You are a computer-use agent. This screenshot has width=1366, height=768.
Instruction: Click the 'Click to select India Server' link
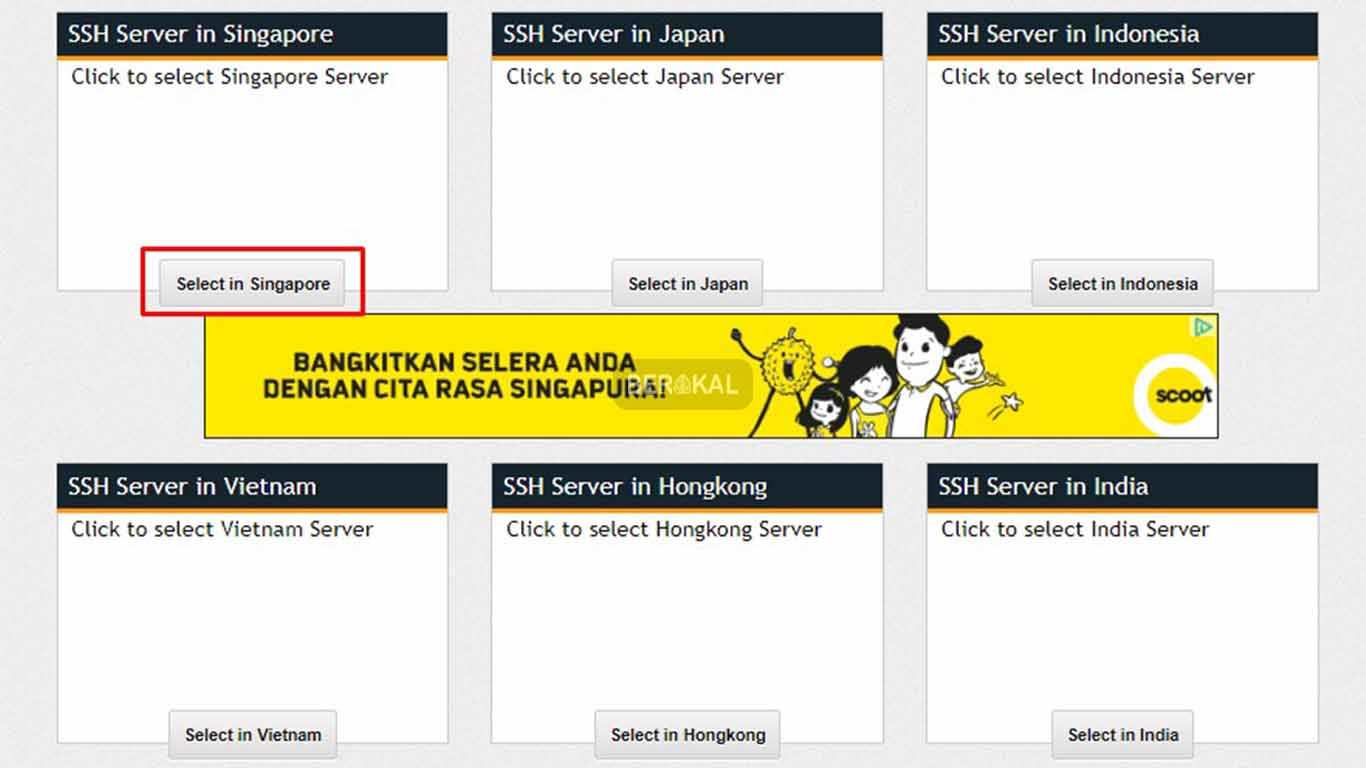tap(1073, 529)
